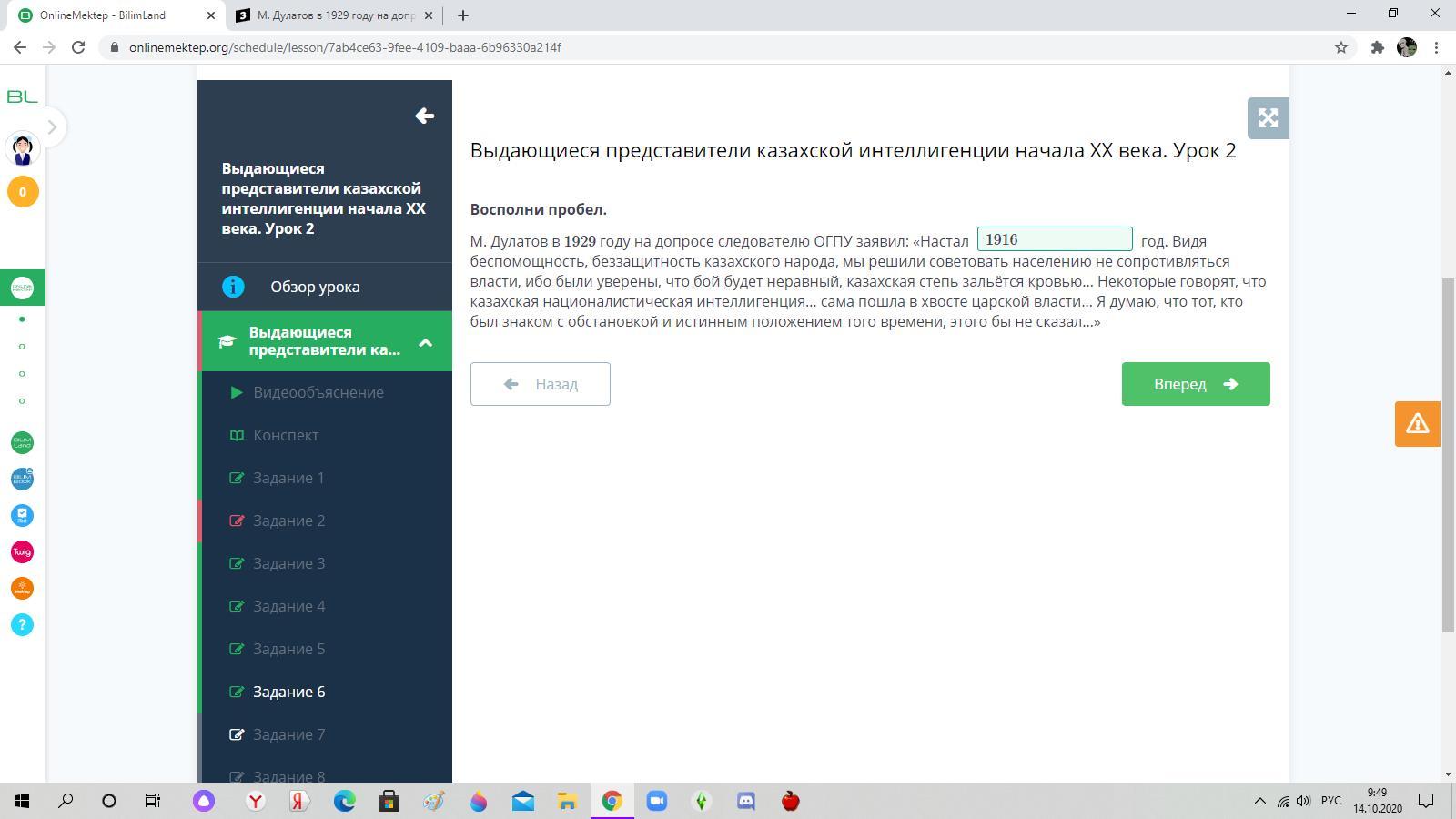
Task: Click the orange score badge showing 0
Action: click(x=23, y=192)
